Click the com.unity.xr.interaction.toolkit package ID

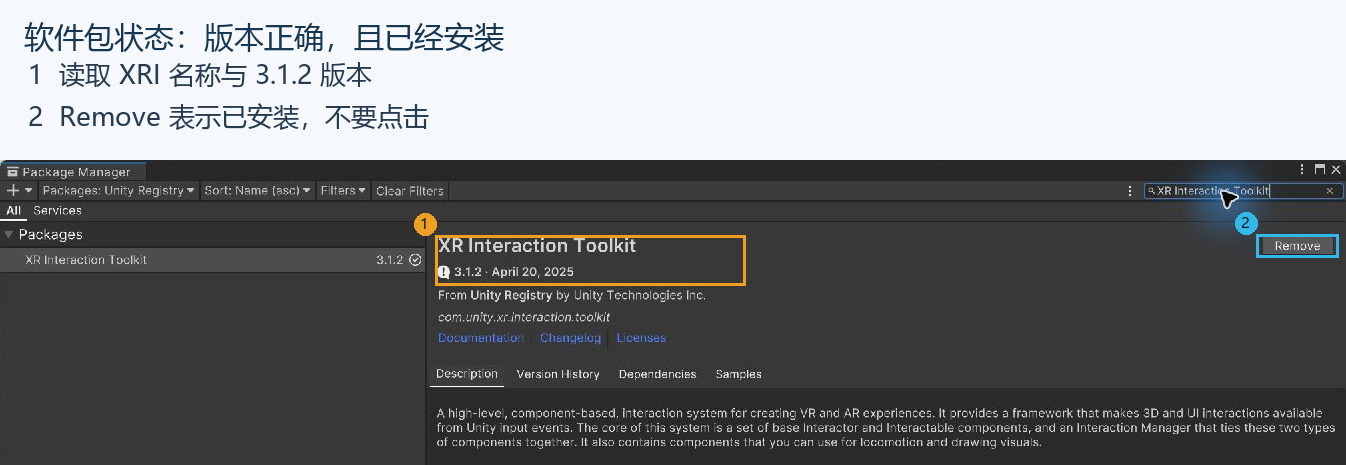click(x=524, y=317)
